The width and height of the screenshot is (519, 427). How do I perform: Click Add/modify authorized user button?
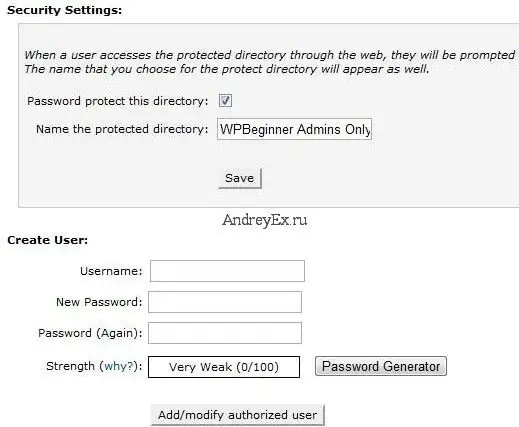[x=237, y=415]
